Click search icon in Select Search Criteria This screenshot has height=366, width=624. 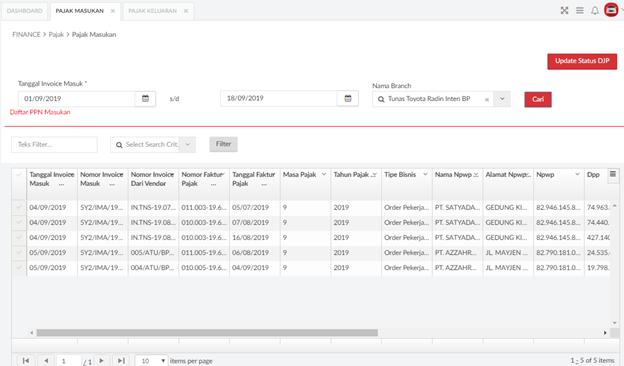point(119,145)
